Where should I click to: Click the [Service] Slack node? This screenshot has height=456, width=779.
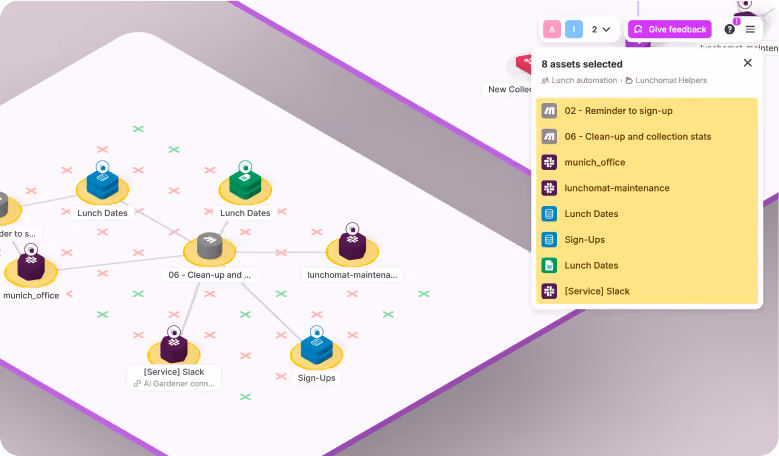click(173, 349)
